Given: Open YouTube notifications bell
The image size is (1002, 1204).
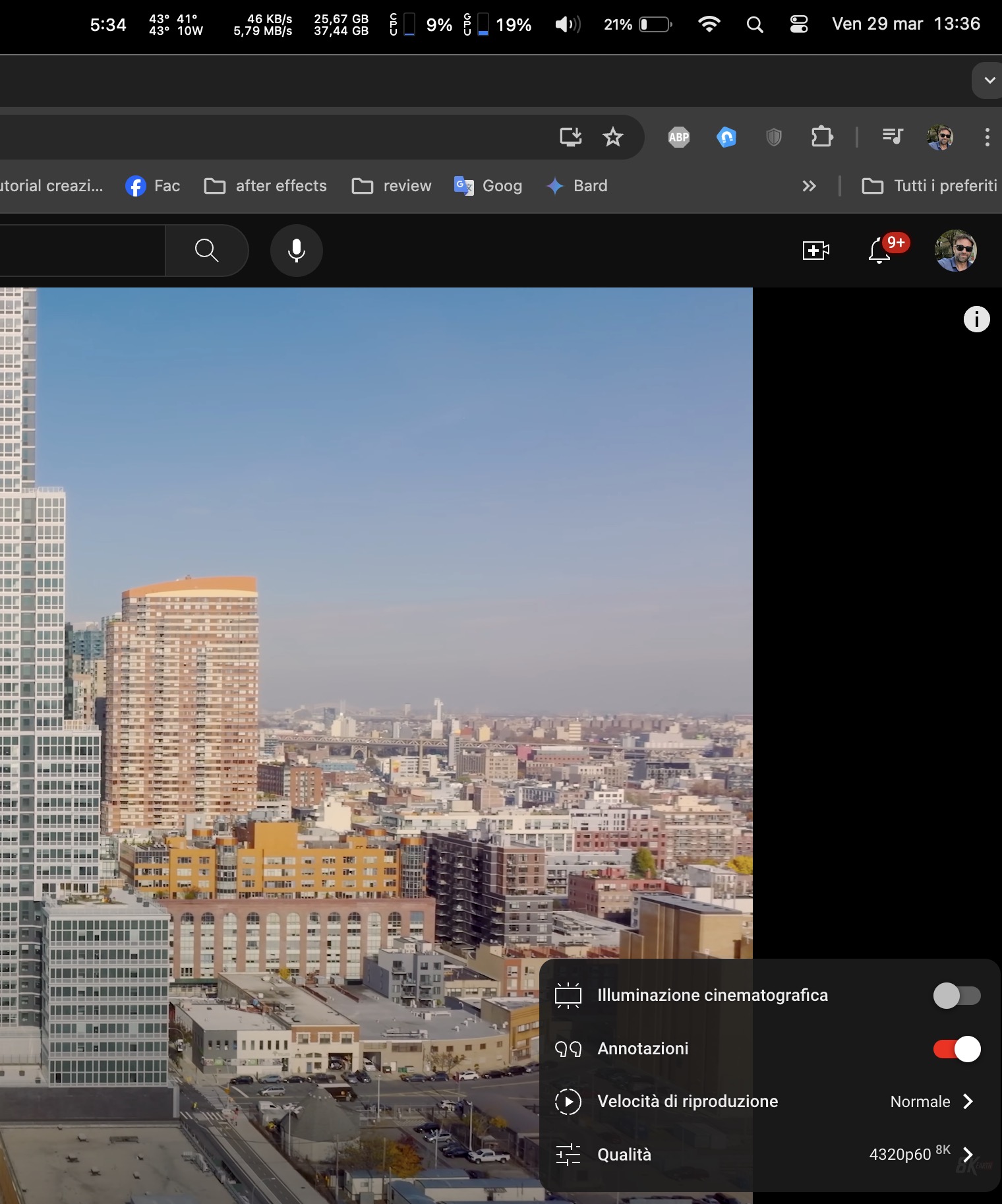Looking at the screenshot, I should coord(879,251).
